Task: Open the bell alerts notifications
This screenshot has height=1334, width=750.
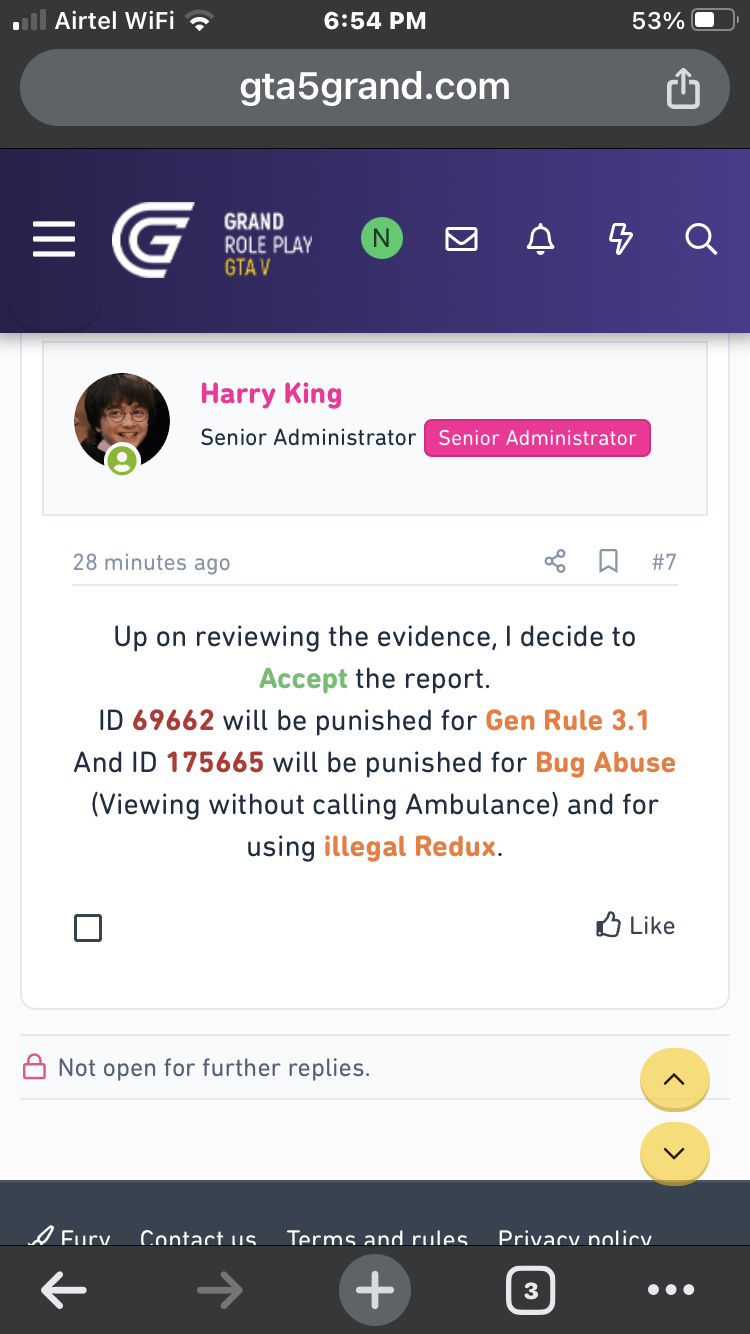Action: click(x=541, y=240)
